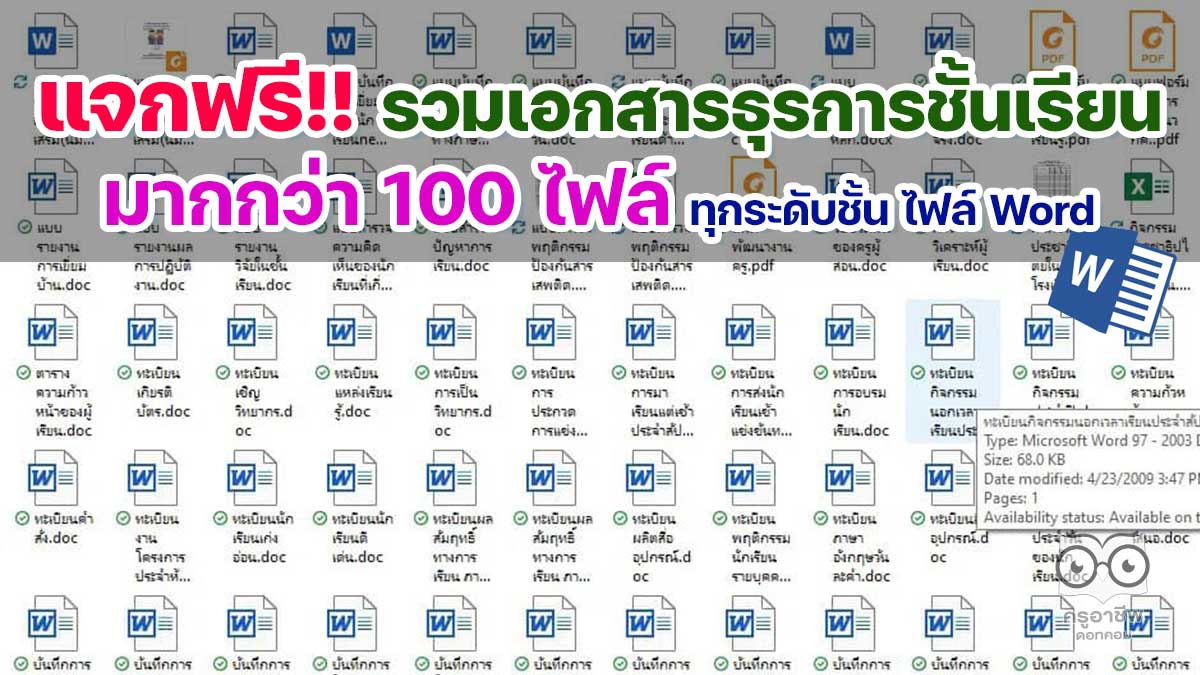
Task: Click the highlighted file name ทะเบียนกิจกรรมนอกเวลาเรียนประ...
Action: click(x=951, y=401)
